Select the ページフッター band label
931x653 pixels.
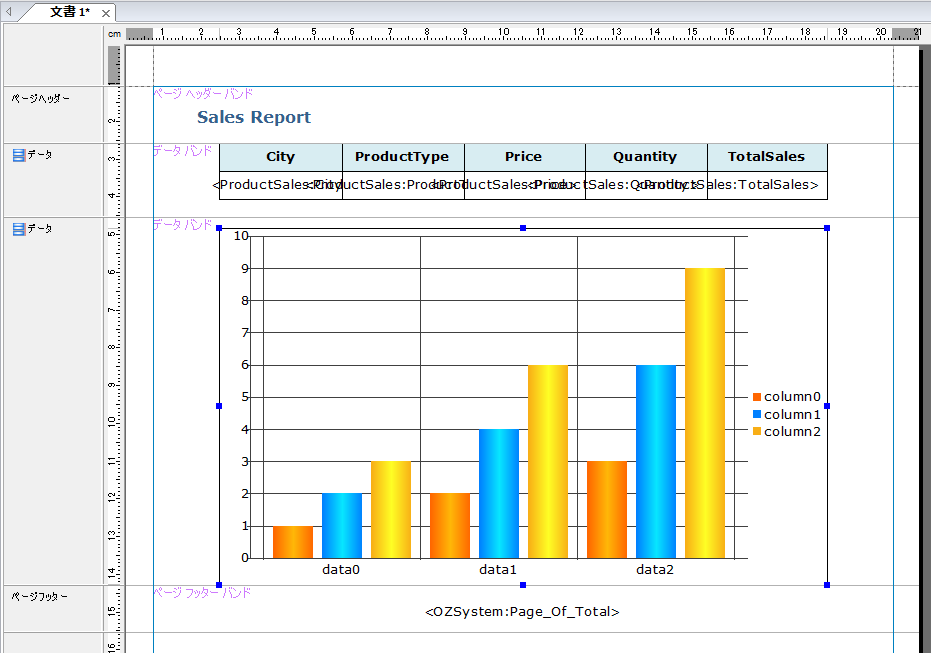coord(40,596)
